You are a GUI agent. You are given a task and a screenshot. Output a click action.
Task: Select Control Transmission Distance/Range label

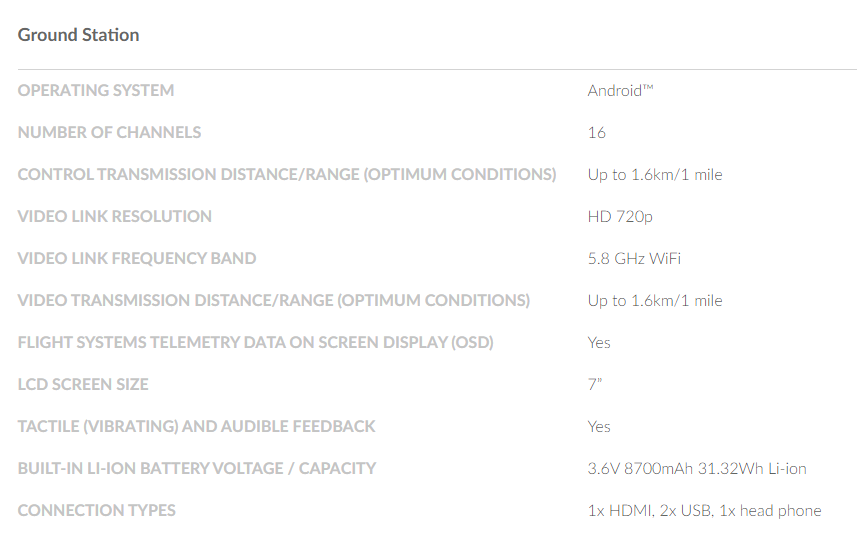coord(287,174)
